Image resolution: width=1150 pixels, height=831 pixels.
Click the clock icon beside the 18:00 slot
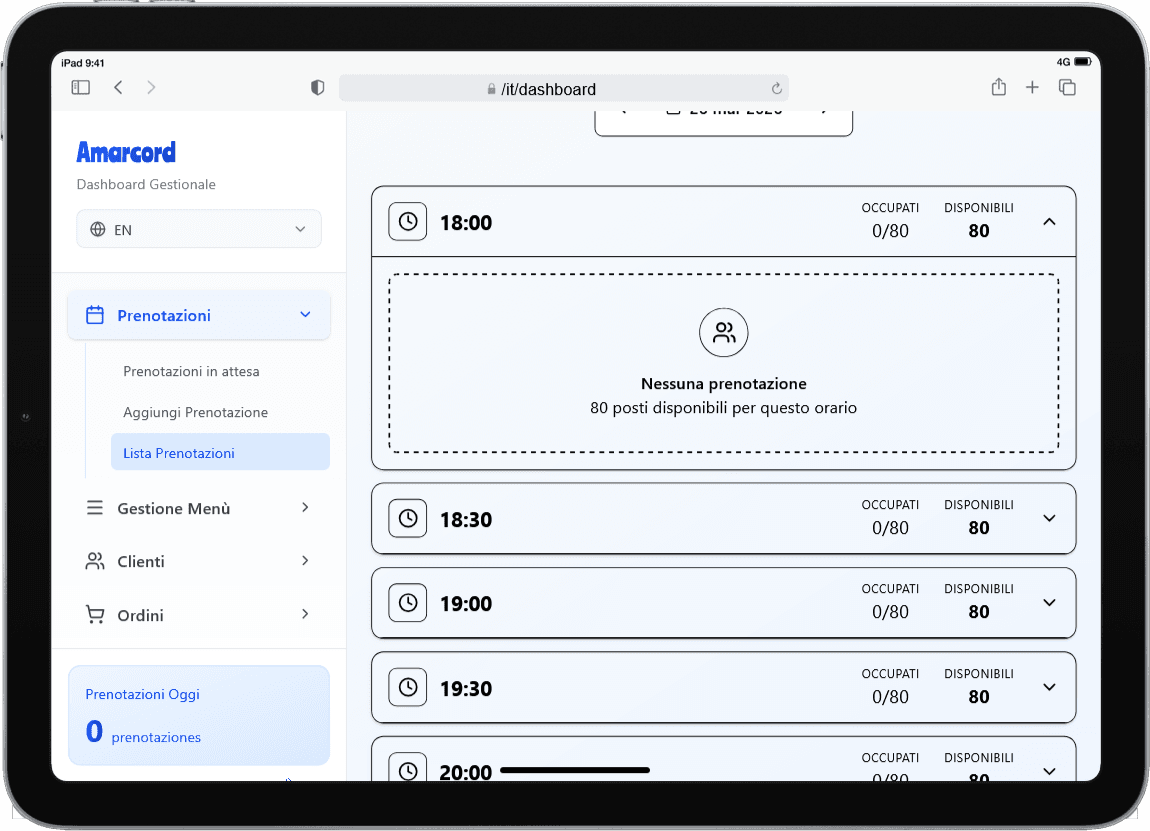coord(407,221)
